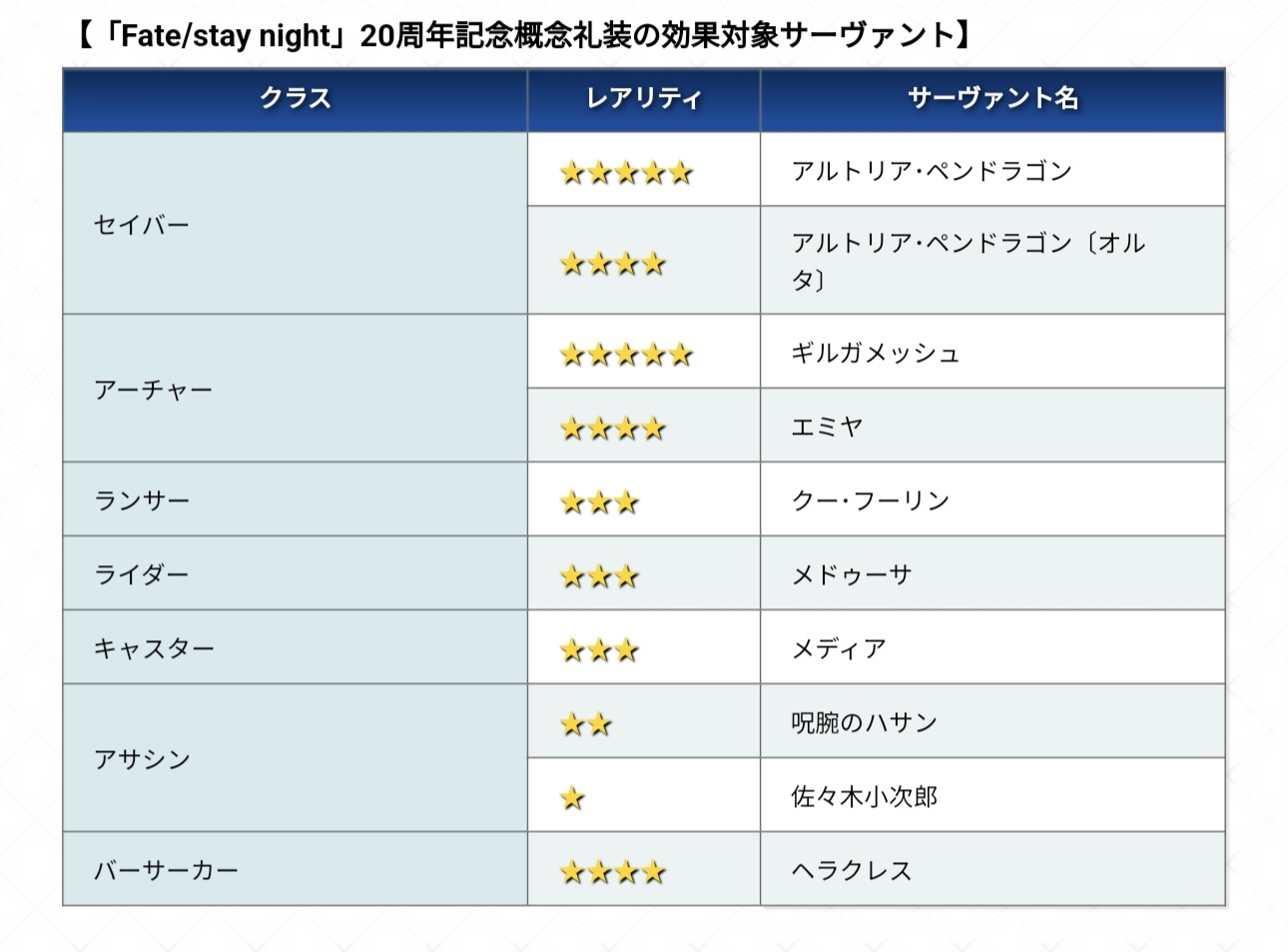Viewport: 1288px width, 952px height.
Task: Click the Fate/stay night 20周年 heading text
Action: coord(521,36)
